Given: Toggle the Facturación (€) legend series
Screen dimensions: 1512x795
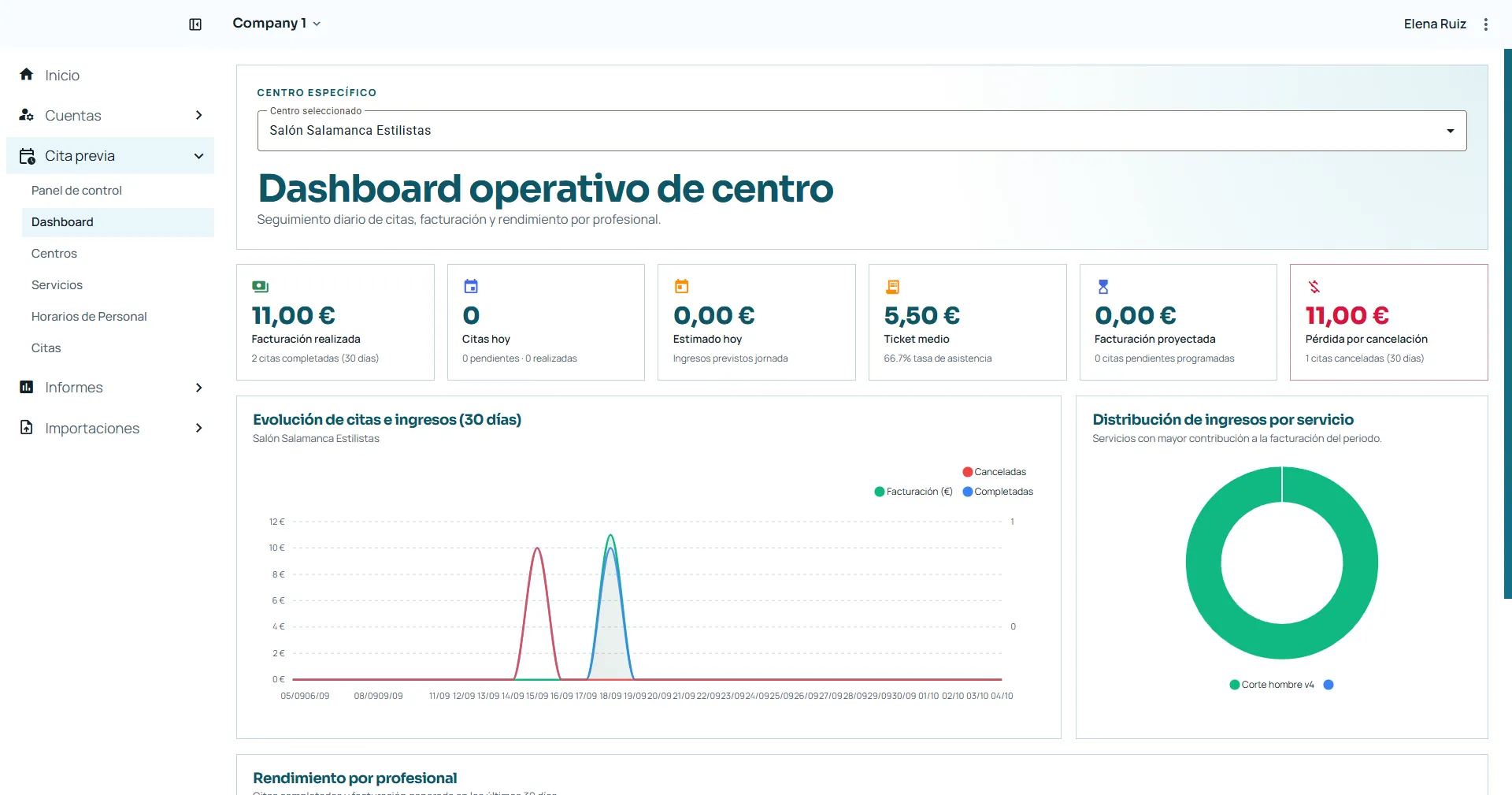Looking at the screenshot, I should point(913,492).
